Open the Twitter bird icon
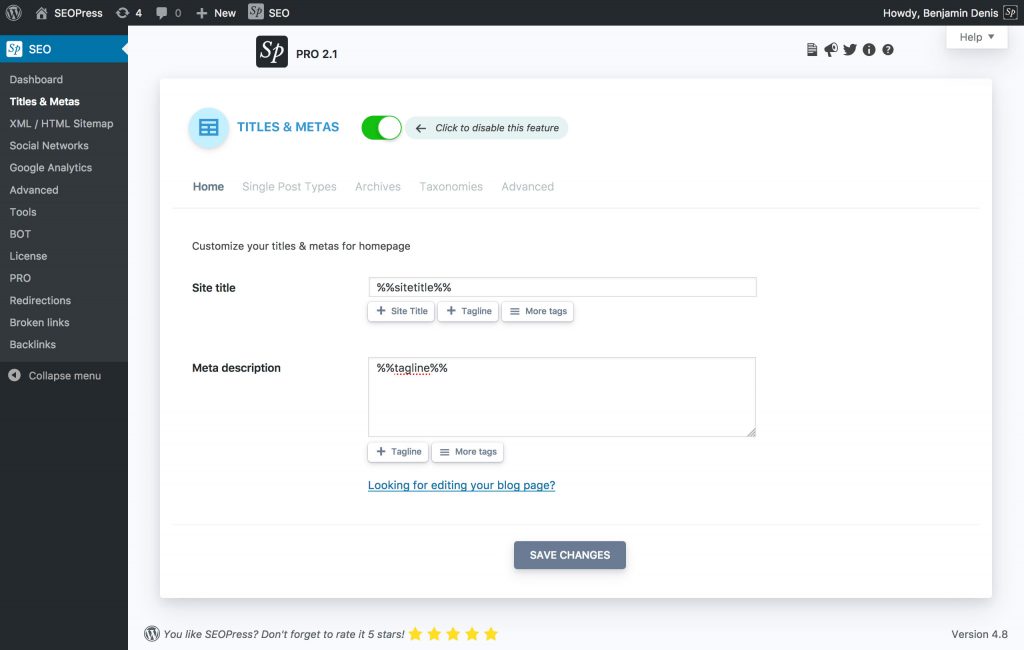Image resolution: width=1024 pixels, height=650 pixels. pos(850,50)
